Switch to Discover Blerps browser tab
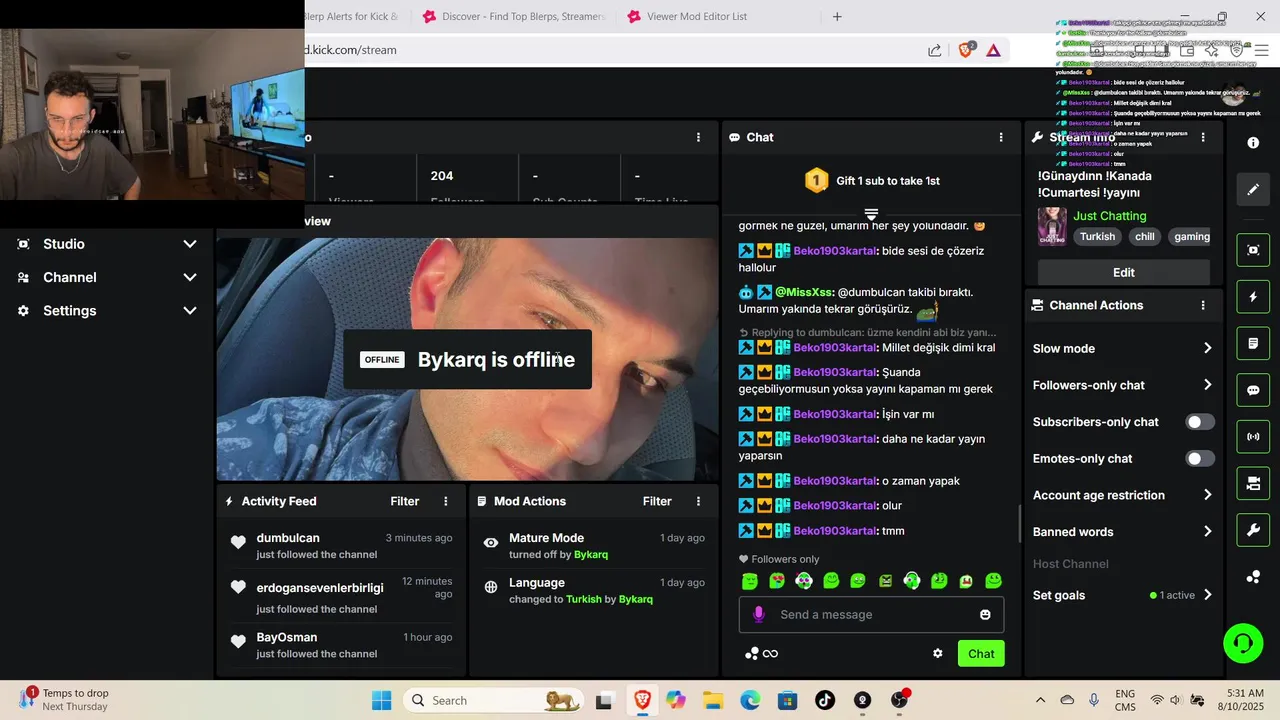This screenshot has width=1280, height=720. click(x=514, y=16)
